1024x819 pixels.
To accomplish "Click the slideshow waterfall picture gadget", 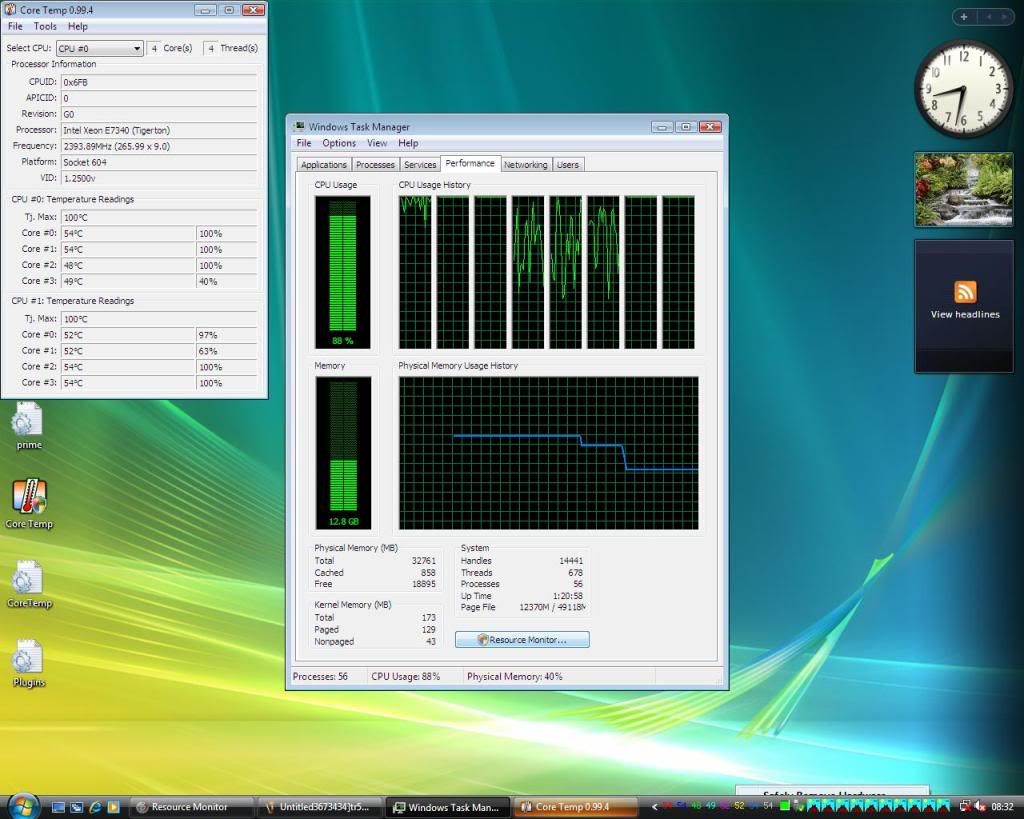I will [x=964, y=189].
